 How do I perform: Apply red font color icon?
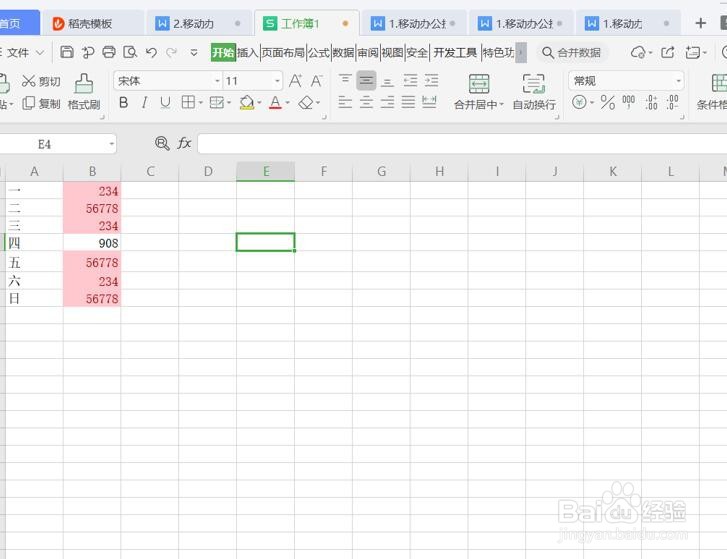click(x=275, y=102)
